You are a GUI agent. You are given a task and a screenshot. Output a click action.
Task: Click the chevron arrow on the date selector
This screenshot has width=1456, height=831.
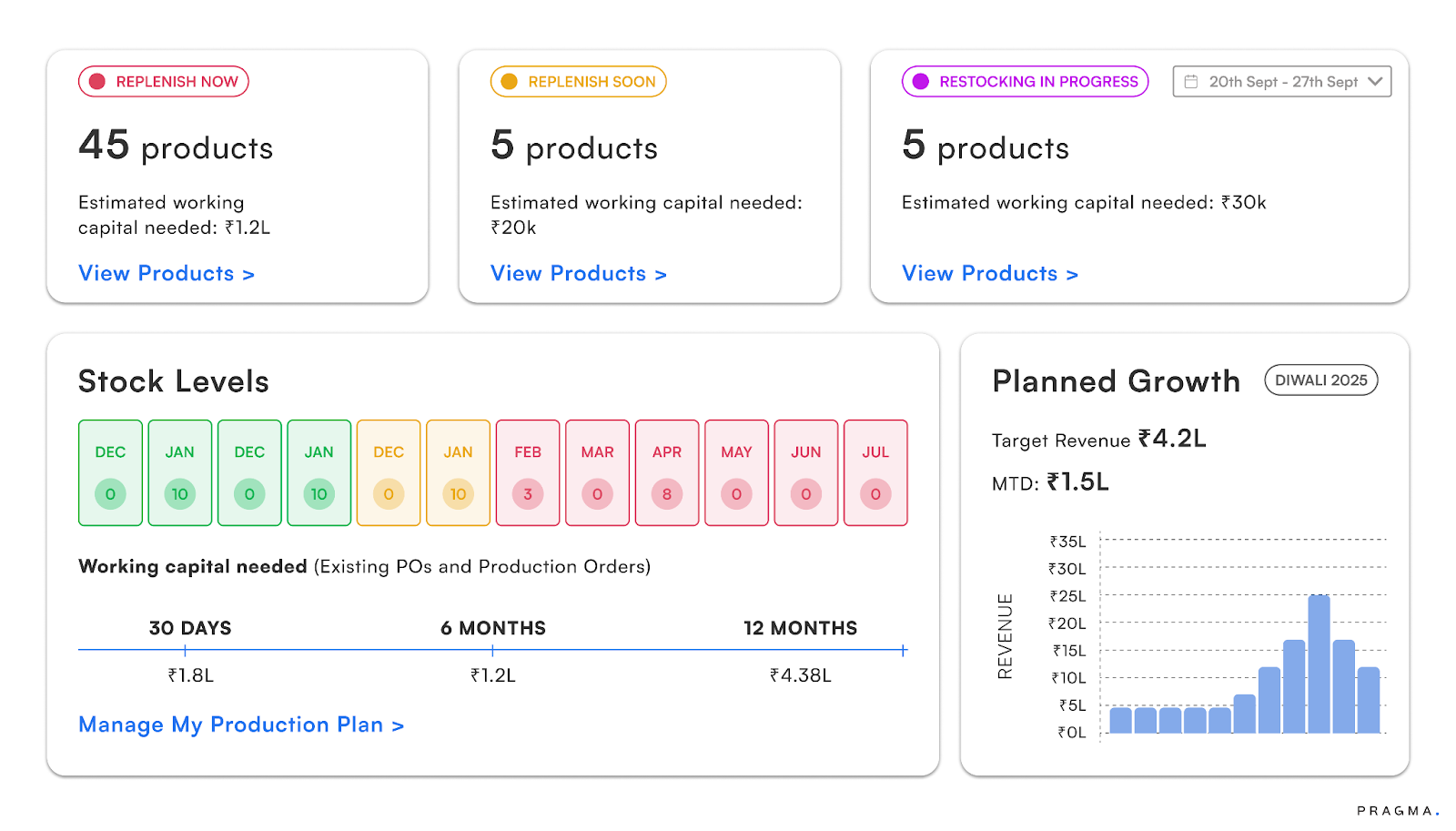click(x=1375, y=81)
